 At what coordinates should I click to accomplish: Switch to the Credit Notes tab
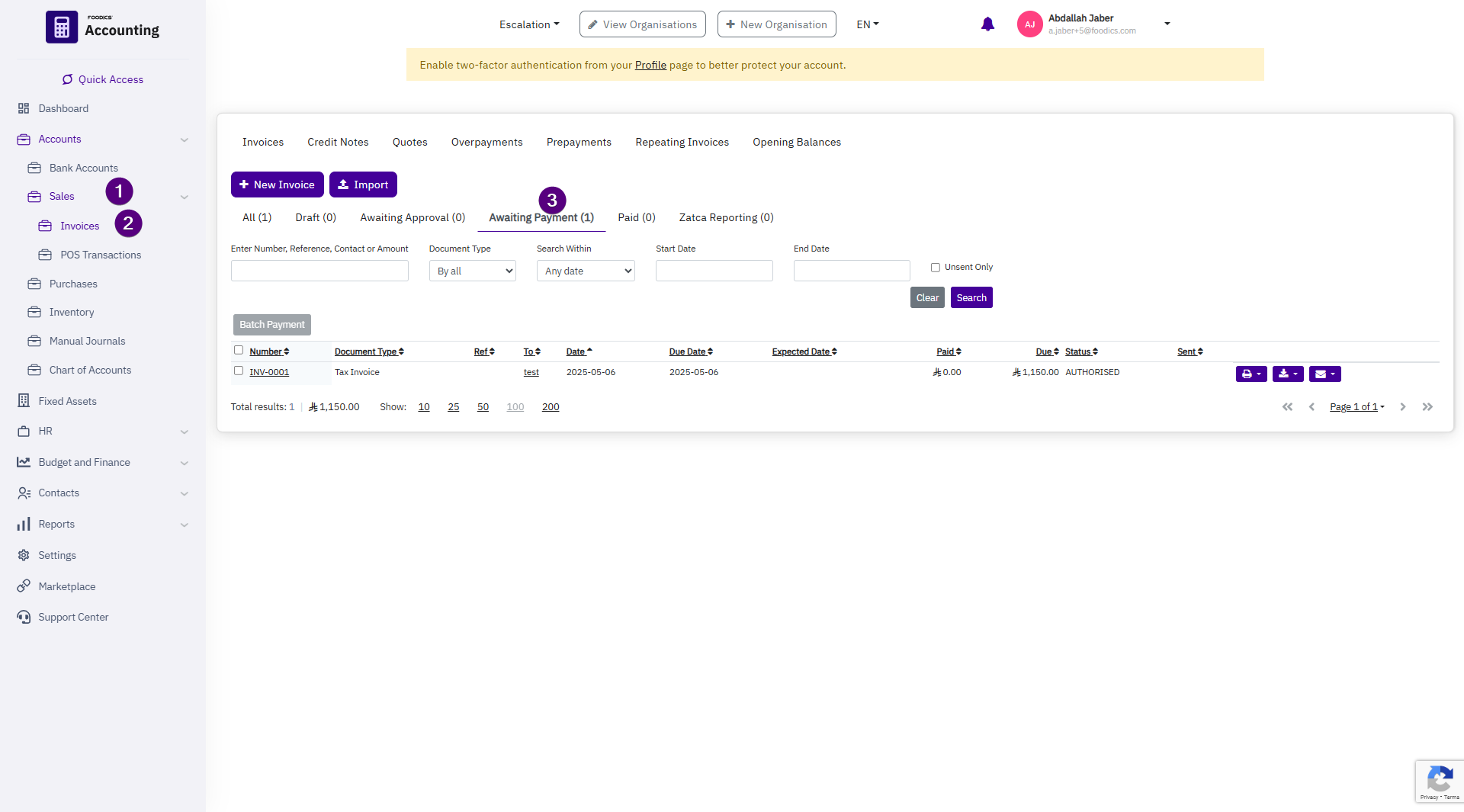pyautogui.click(x=338, y=142)
